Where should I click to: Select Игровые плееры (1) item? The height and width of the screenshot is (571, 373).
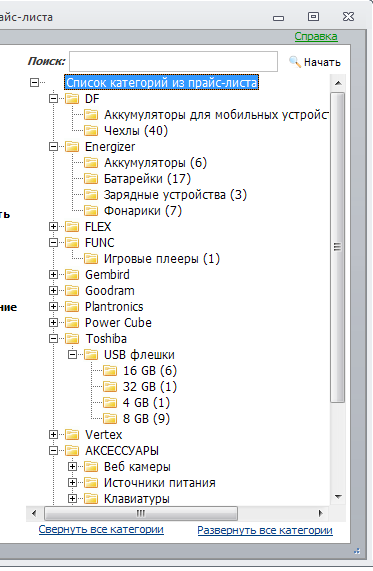click(x=162, y=259)
